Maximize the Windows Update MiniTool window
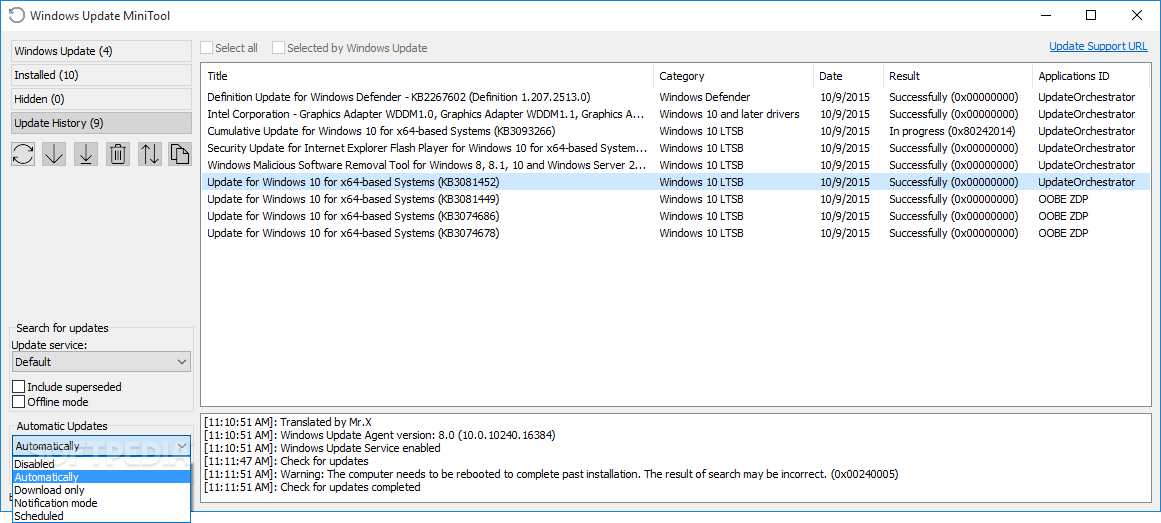The height and width of the screenshot is (523, 1161). pyautogui.click(x=1091, y=15)
